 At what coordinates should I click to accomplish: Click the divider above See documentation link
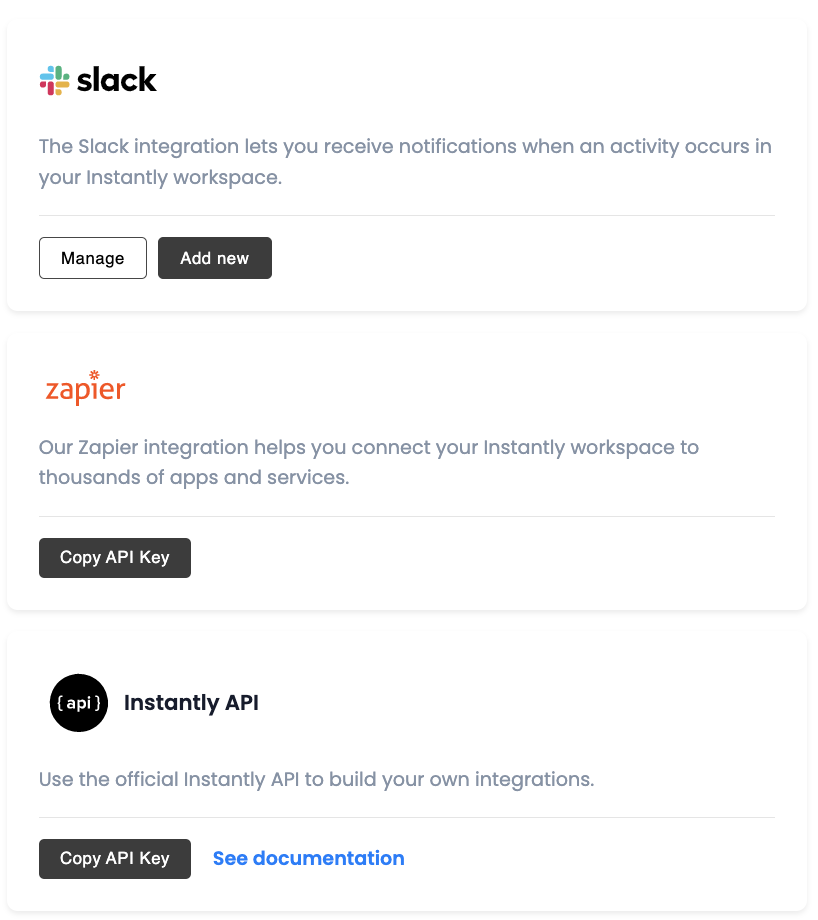[x=407, y=817]
